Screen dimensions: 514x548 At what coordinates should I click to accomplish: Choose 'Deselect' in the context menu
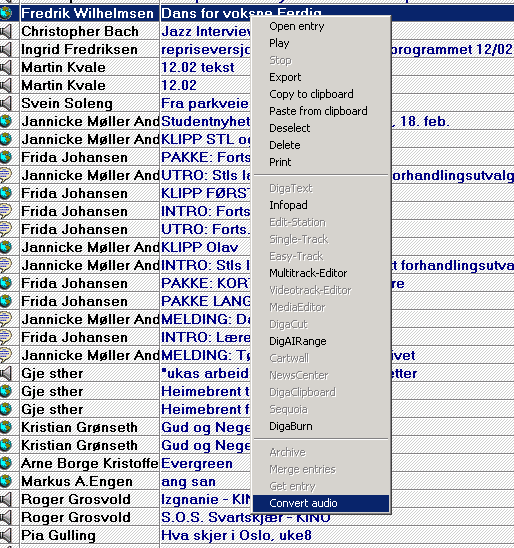321,128
